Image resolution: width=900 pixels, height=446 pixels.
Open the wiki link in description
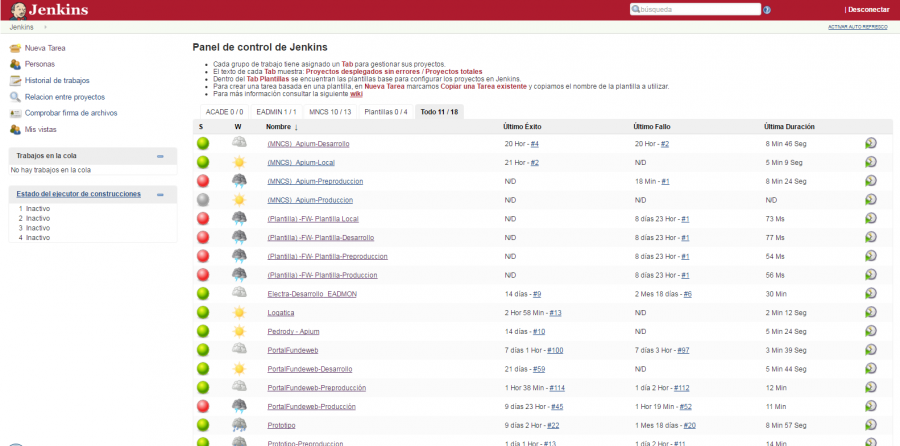(x=356, y=94)
